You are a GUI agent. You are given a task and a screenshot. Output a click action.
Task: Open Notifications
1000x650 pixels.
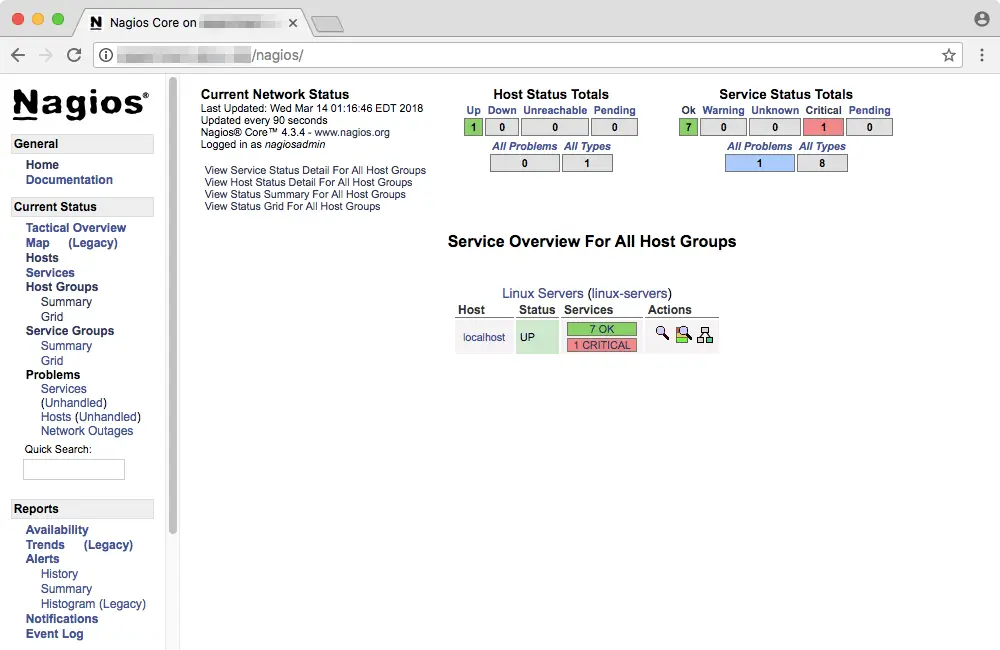click(62, 619)
